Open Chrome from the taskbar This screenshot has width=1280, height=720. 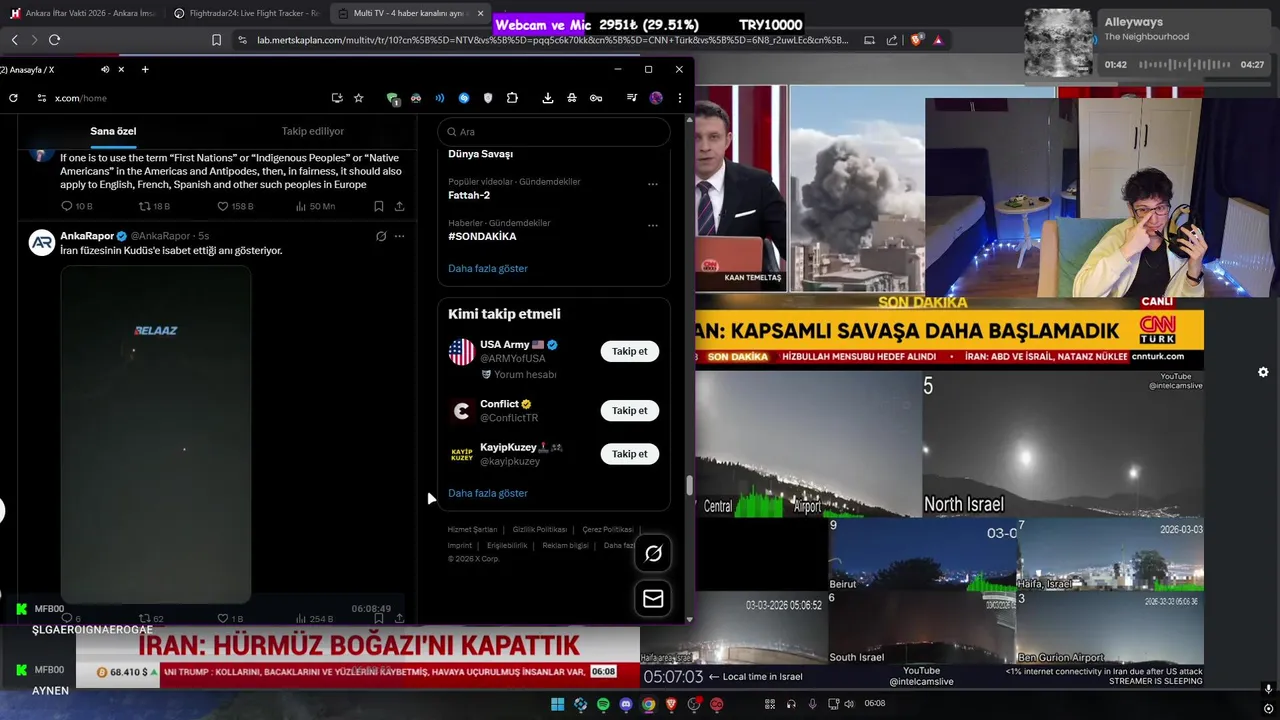(649, 704)
